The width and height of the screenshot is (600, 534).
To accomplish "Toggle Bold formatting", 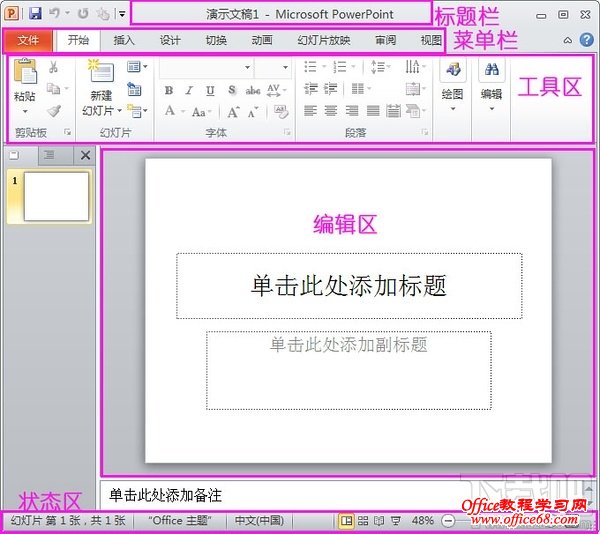I will (x=169, y=90).
